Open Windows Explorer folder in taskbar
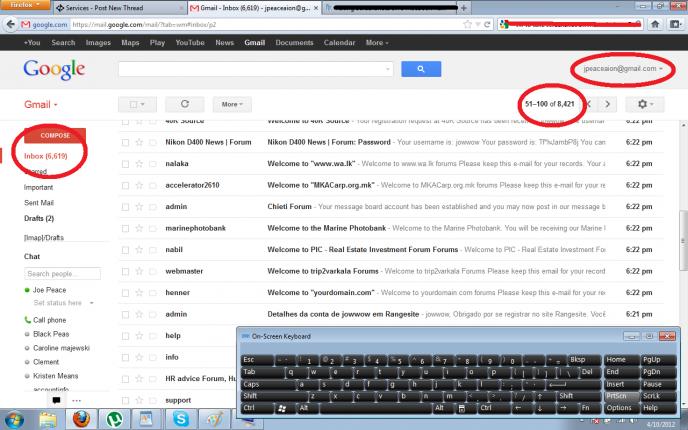688x430 pixels. pyautogui.click(x=48, y=419)
